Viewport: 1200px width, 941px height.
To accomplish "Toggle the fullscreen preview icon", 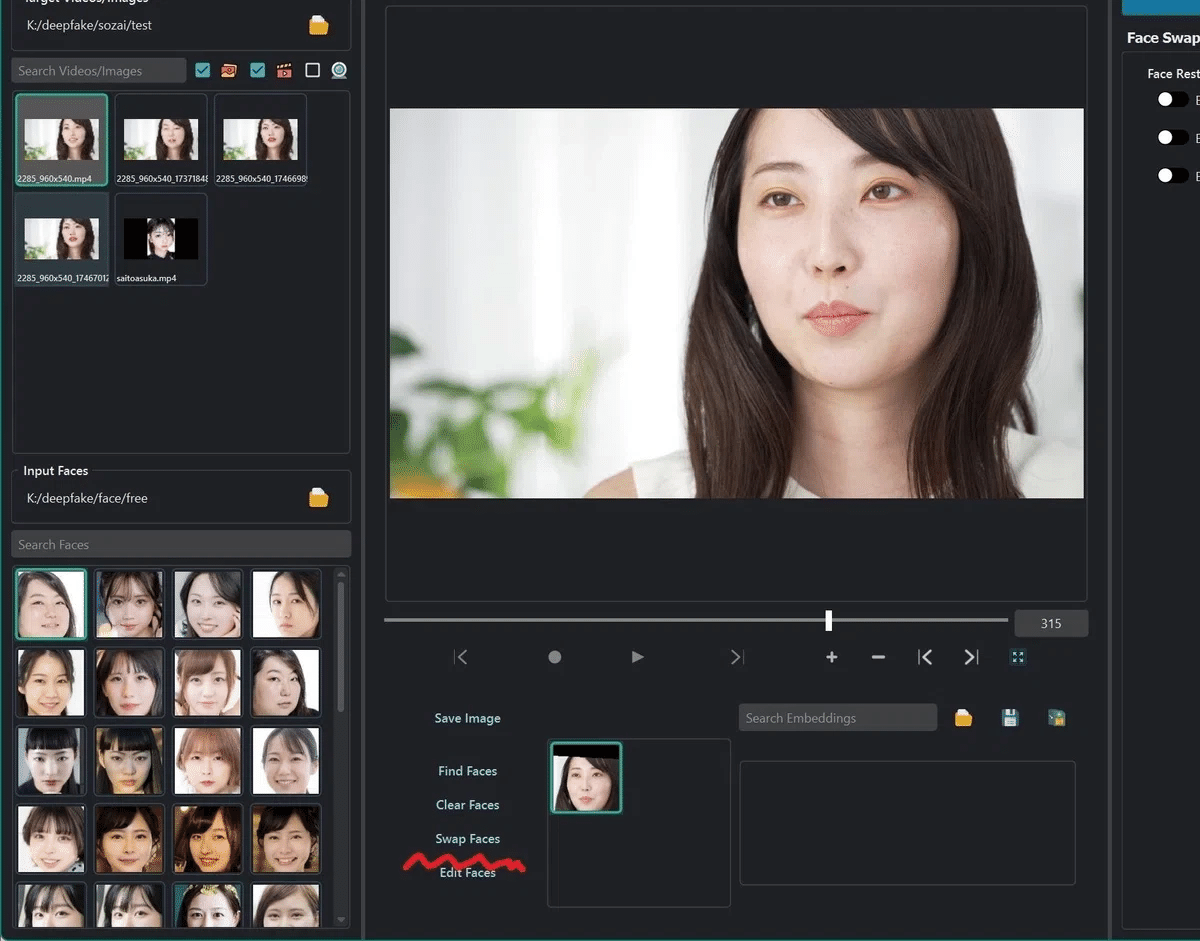I will (x=1018, y=657).
